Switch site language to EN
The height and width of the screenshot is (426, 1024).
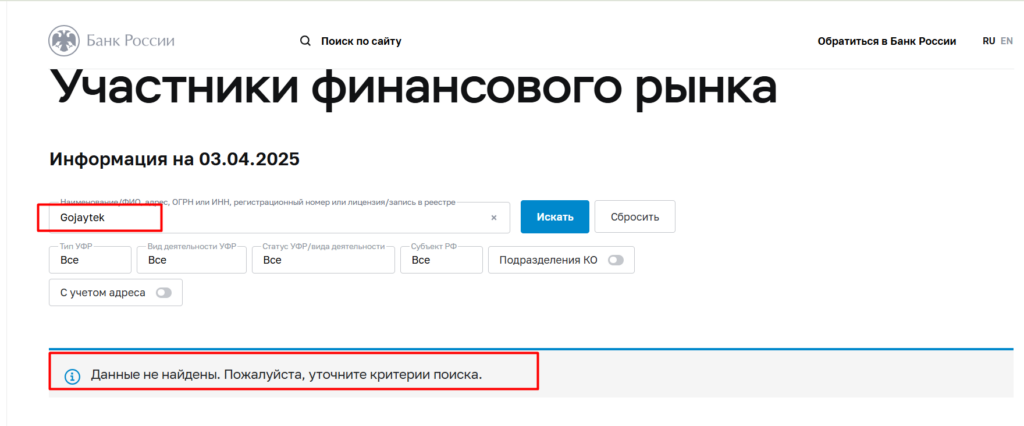tap(1006, 41)
